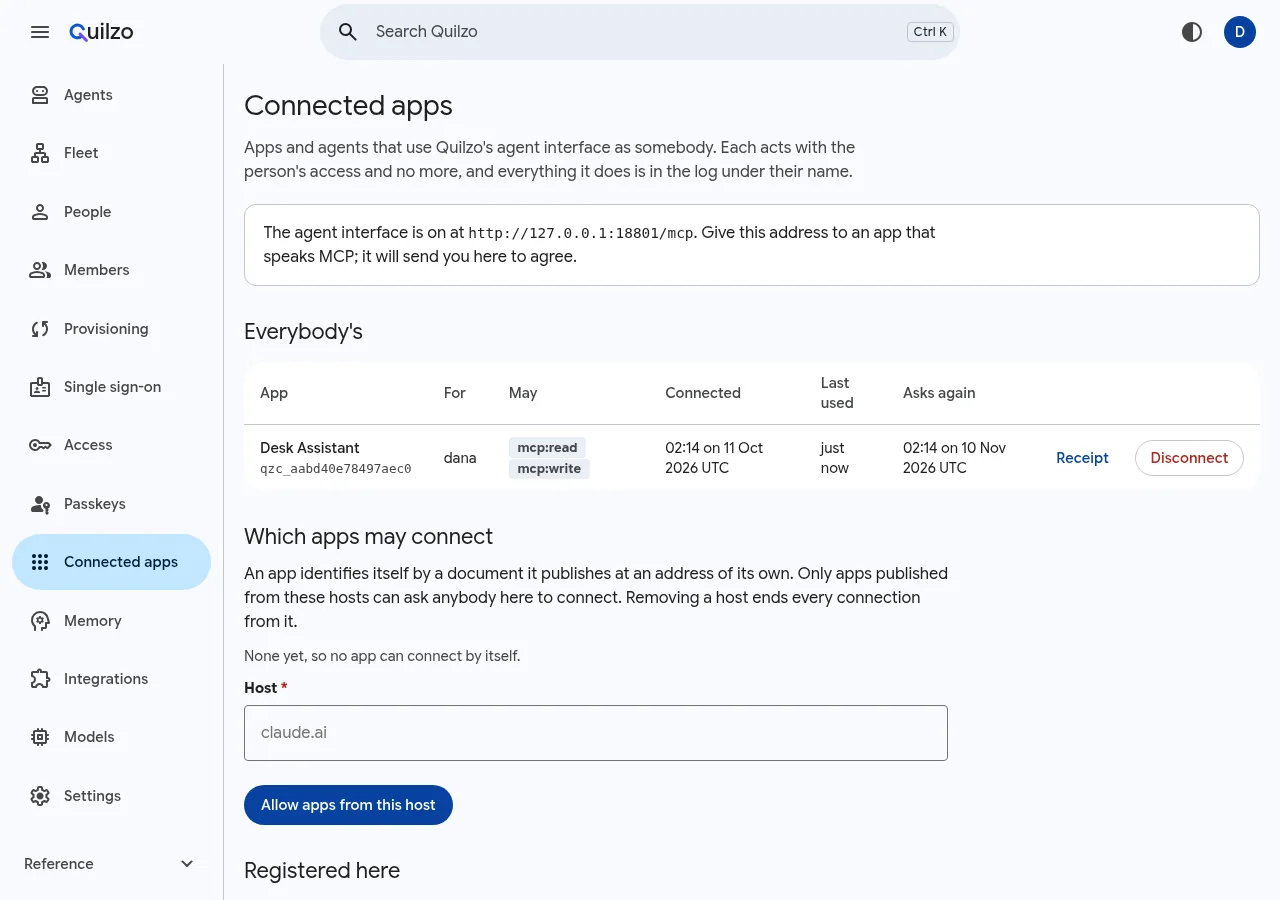Toggle dark/light theme icon
Viewport: 1280px width, 900px height.
1192,32
